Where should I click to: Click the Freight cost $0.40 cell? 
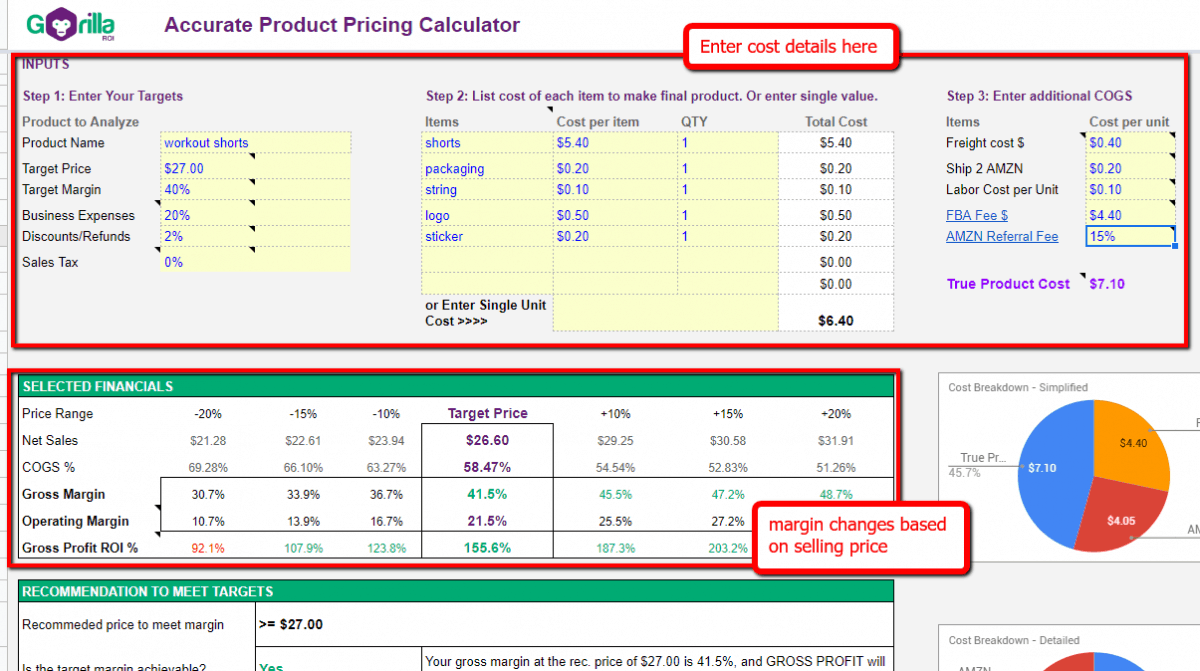pos(1128,142)
